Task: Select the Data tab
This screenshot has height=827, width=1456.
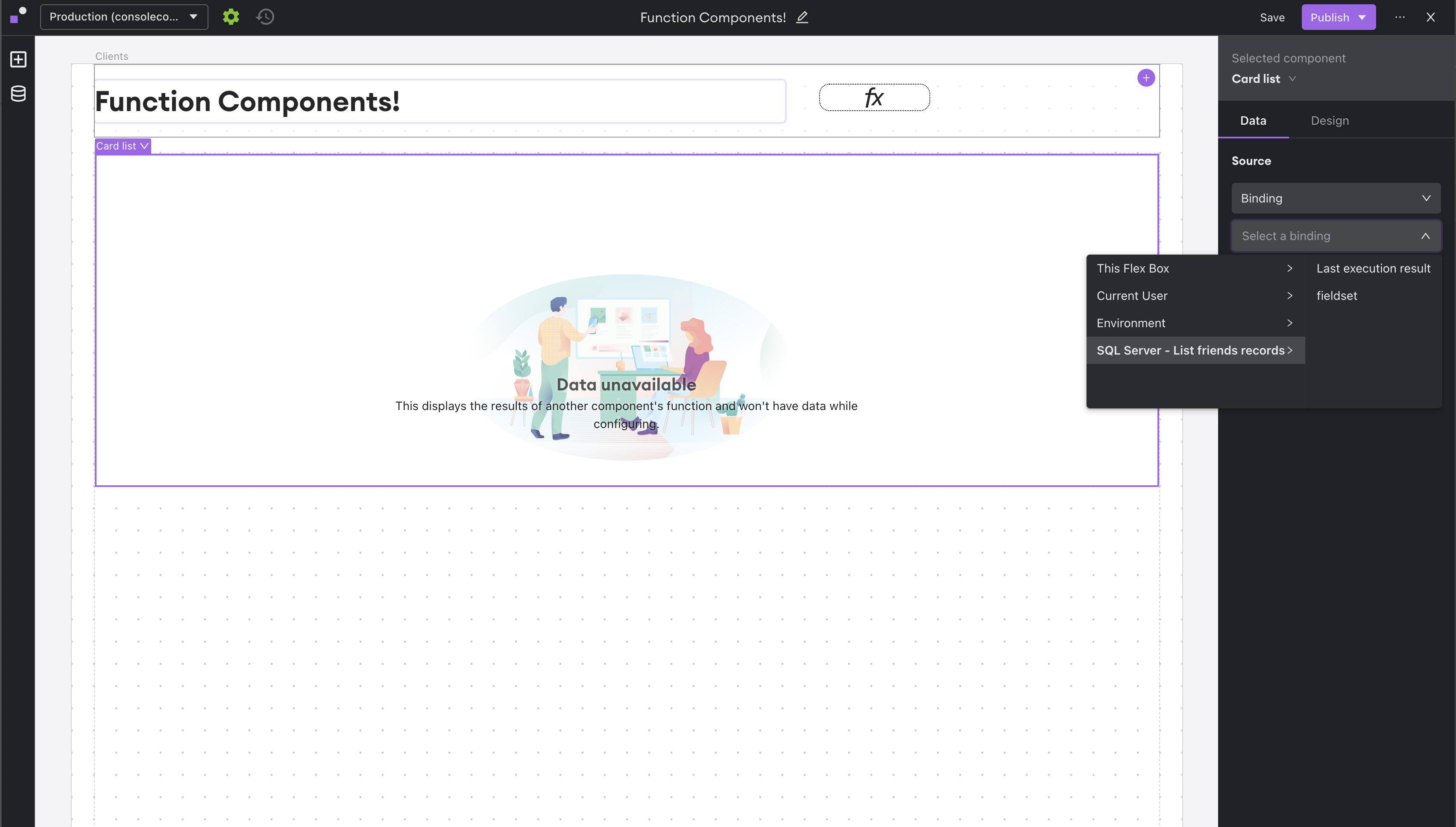Action: 1253,120
